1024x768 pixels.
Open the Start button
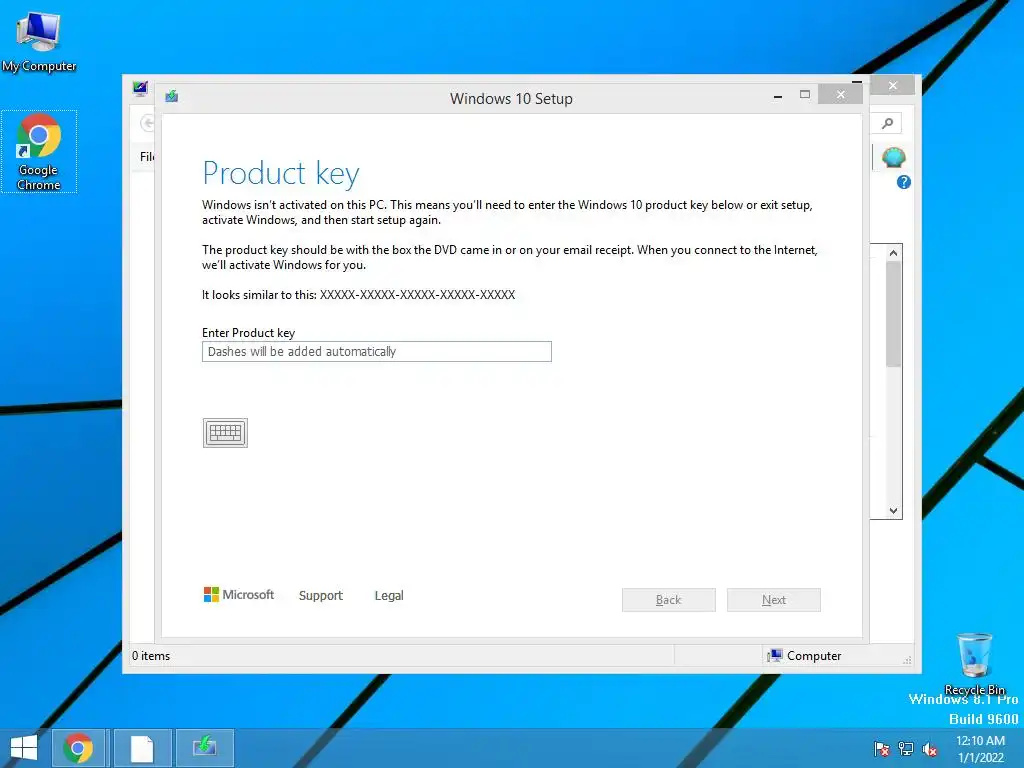click(x=24, y=748)
